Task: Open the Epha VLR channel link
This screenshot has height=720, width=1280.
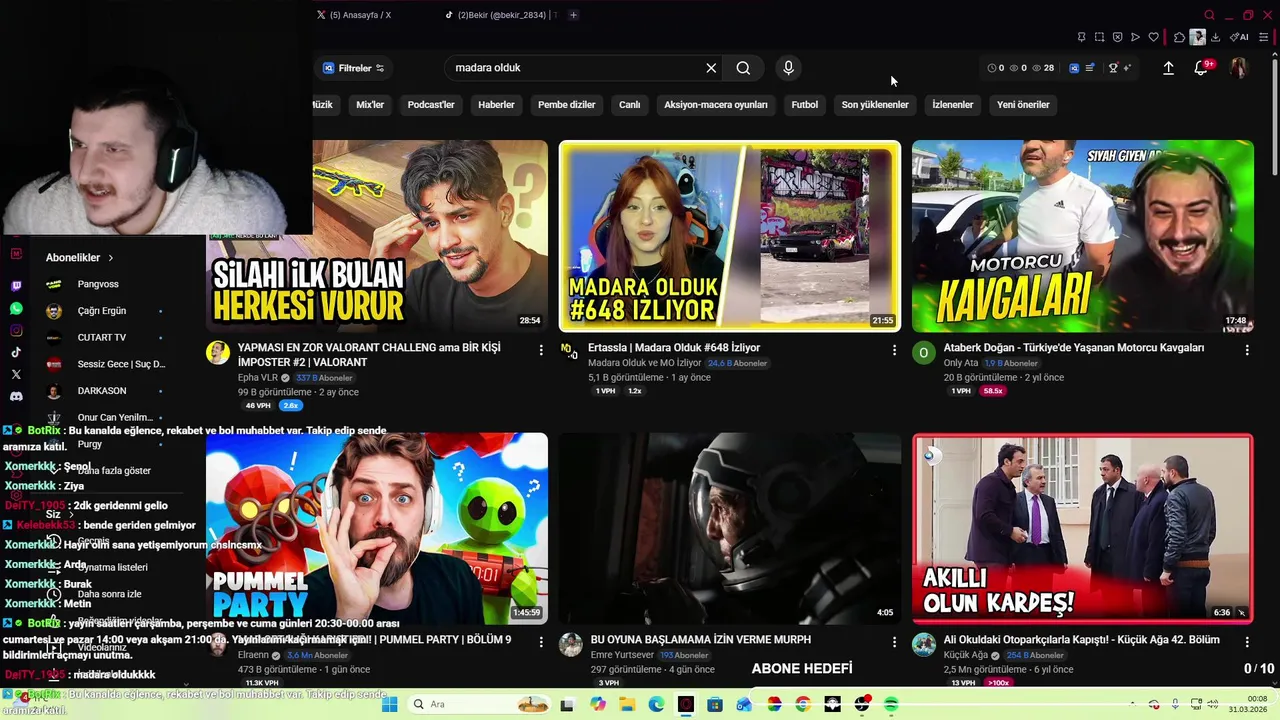Action: (x=257, y=378)
